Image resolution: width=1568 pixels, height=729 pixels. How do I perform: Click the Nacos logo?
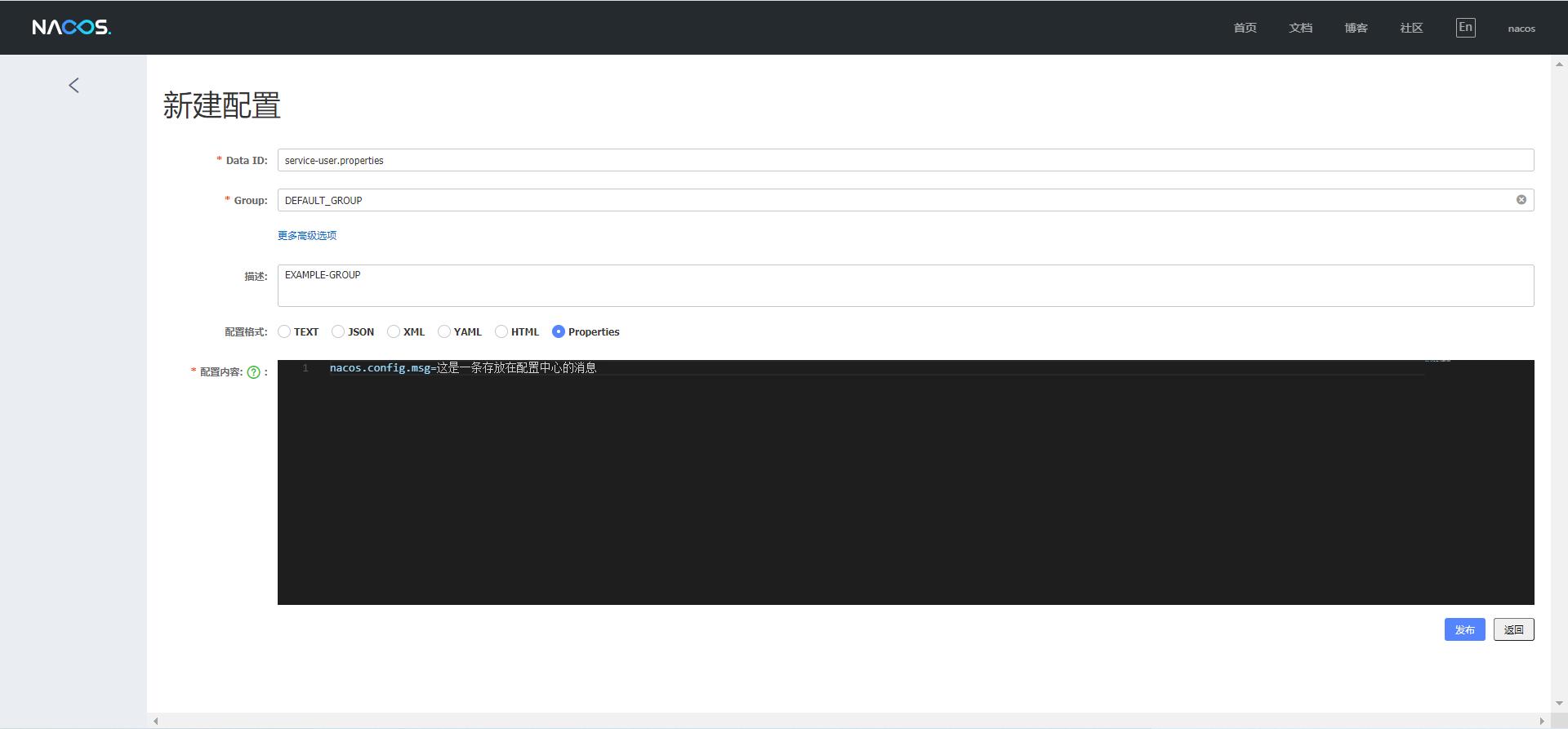(x=72, y=28)
